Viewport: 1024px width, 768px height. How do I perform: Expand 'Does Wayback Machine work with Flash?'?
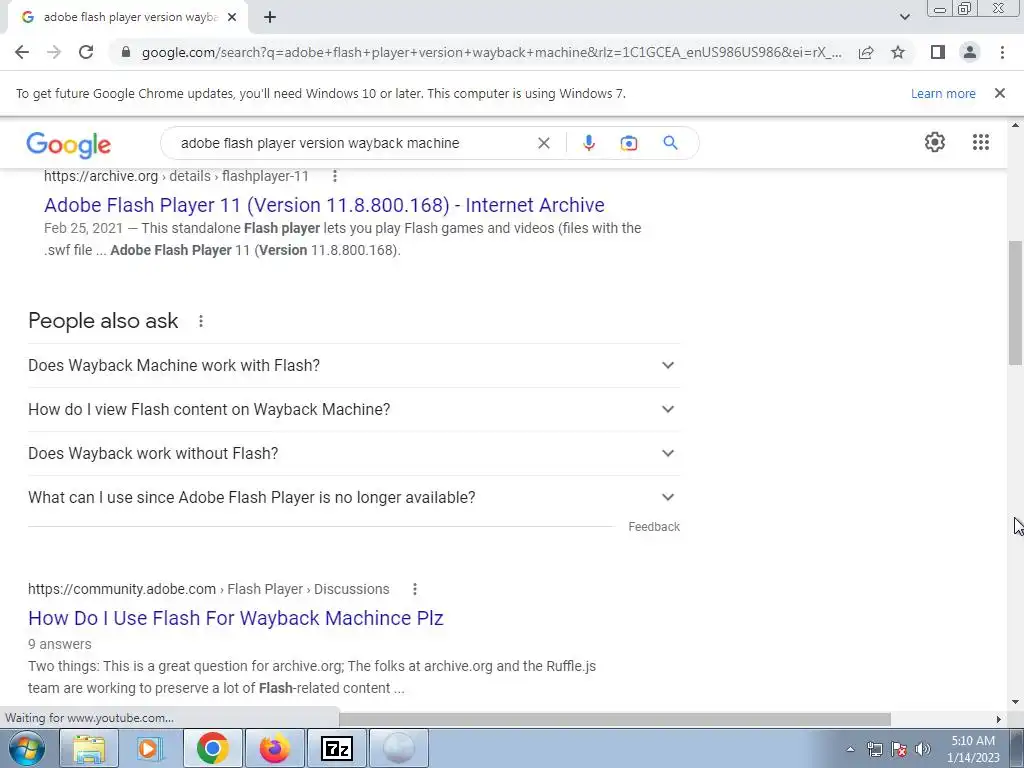pos(354,365)
